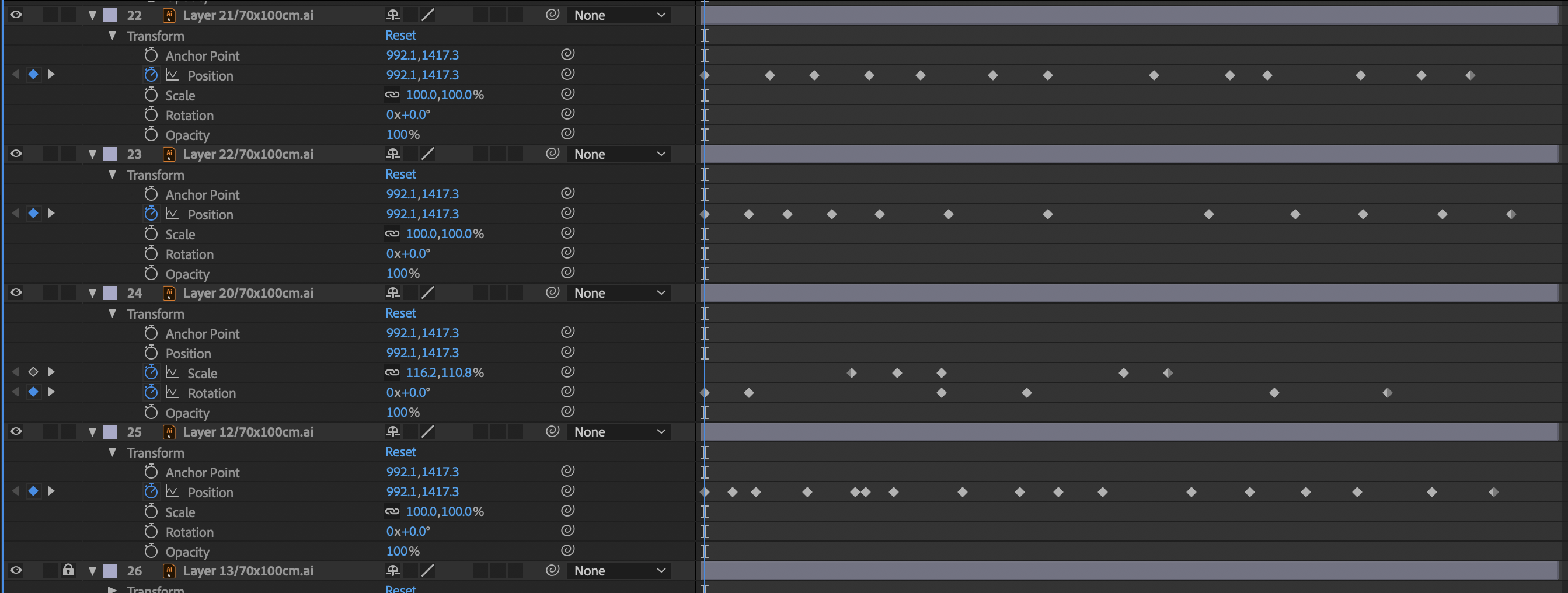
Task: Collapse Layer 21 row triangle
Action: 92,15
